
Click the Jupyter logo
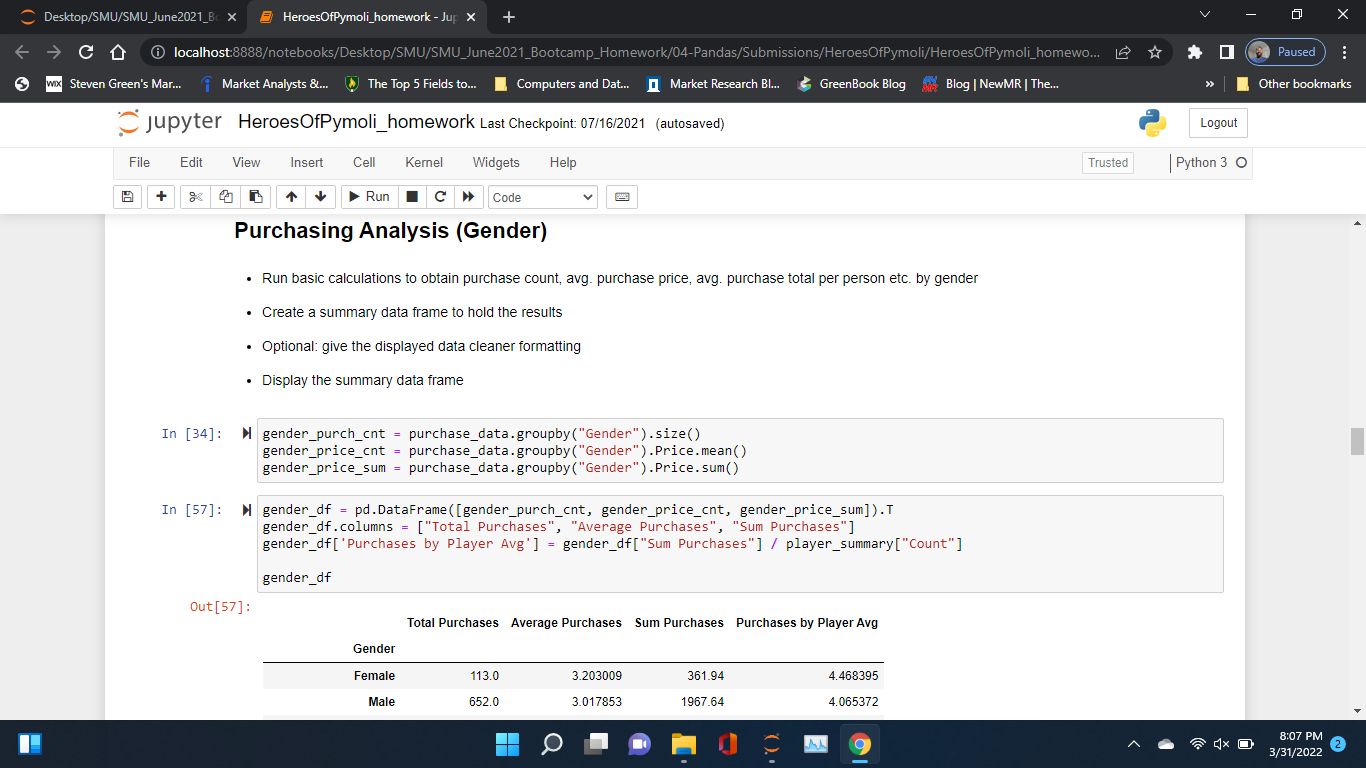point(170,123)
